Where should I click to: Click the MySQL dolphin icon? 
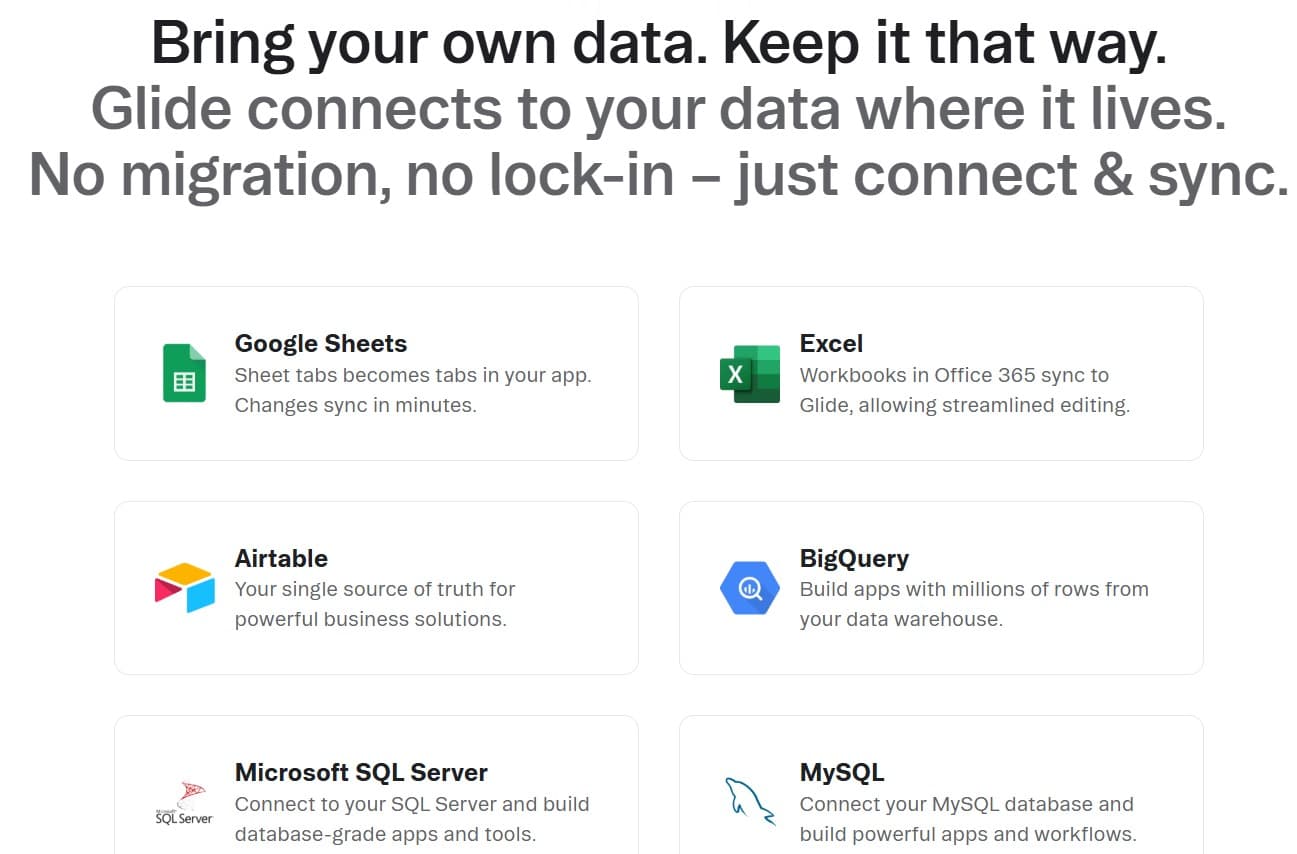749,800
